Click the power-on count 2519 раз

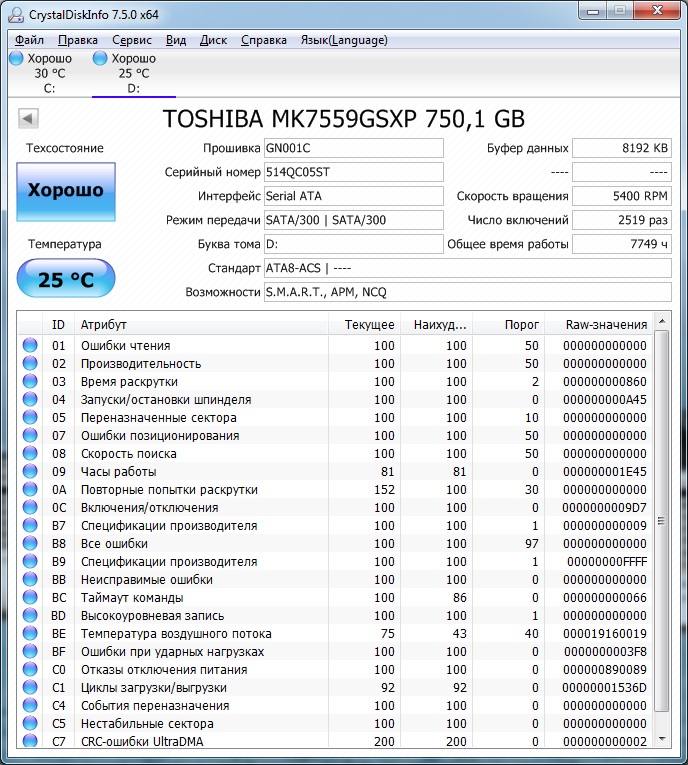(622, 220)
